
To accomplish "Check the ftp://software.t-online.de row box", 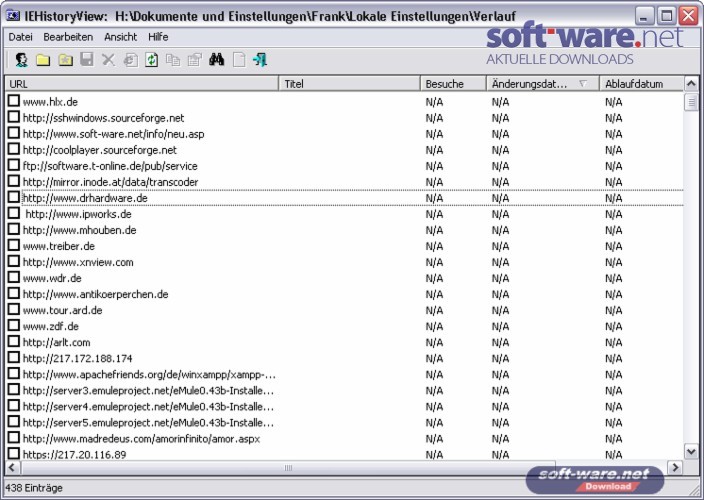I will coord(14,165).
